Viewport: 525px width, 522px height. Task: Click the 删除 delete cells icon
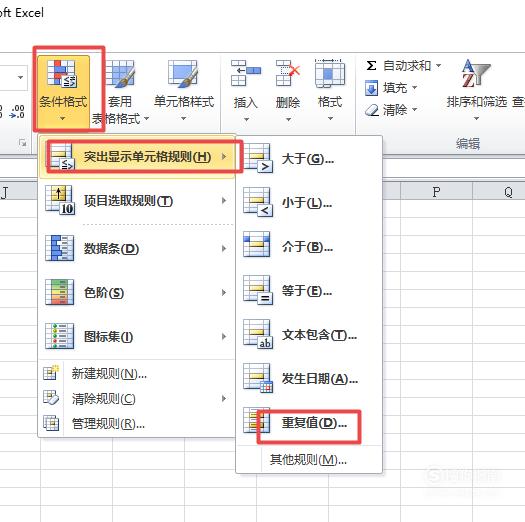pyautogui.click(x=288, y=73)
